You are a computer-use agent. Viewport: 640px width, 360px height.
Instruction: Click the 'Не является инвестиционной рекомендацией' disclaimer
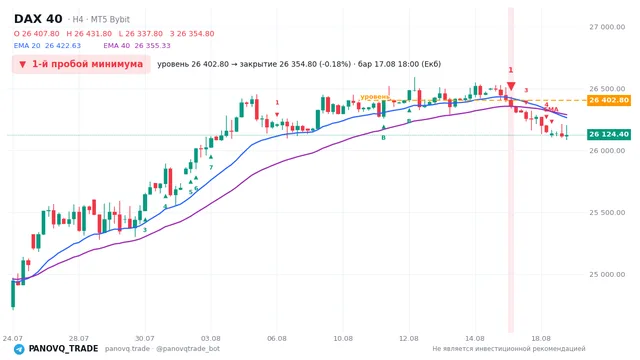(x=509, y=349)
